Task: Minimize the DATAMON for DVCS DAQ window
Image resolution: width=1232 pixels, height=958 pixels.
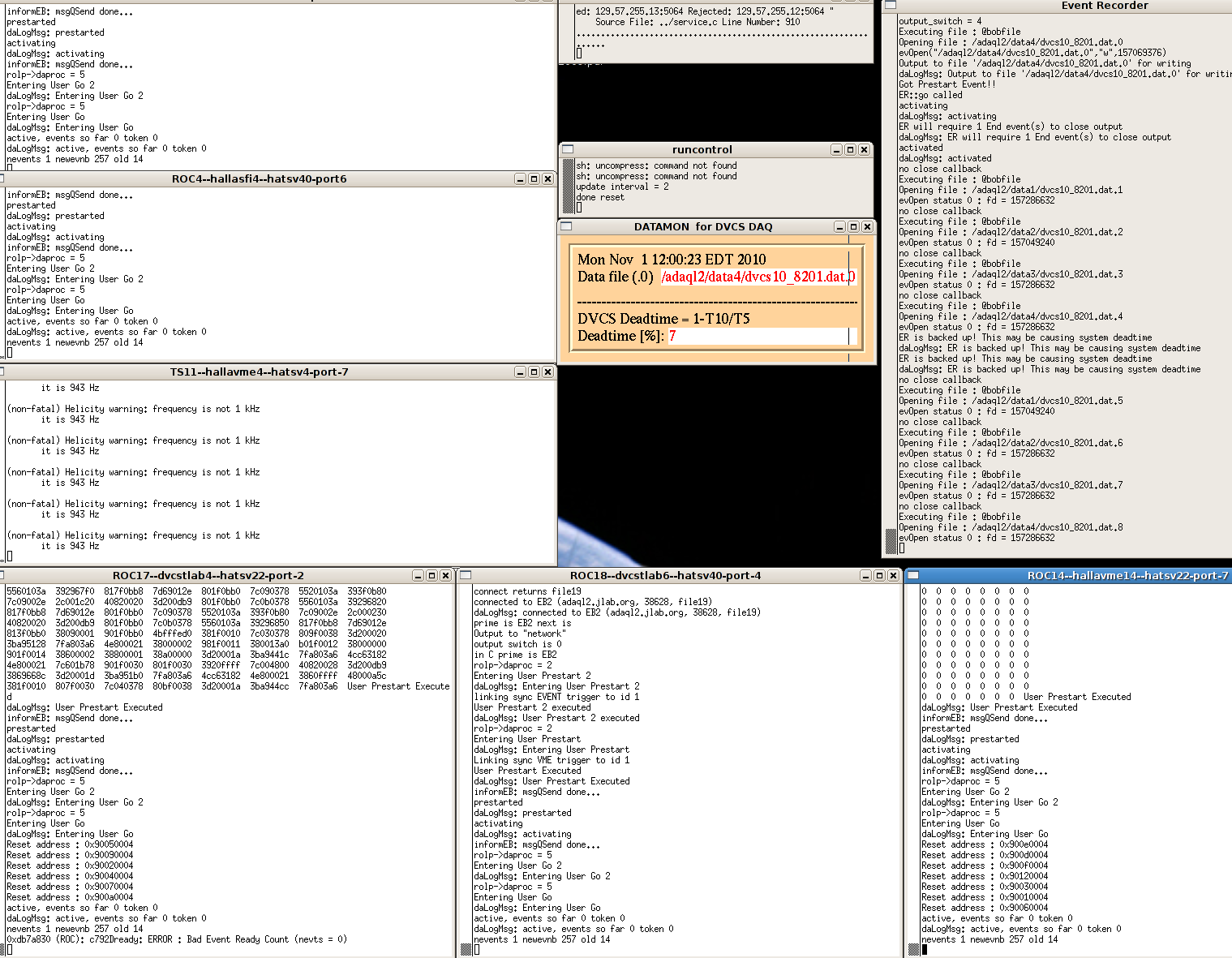Action: [839, 227]
